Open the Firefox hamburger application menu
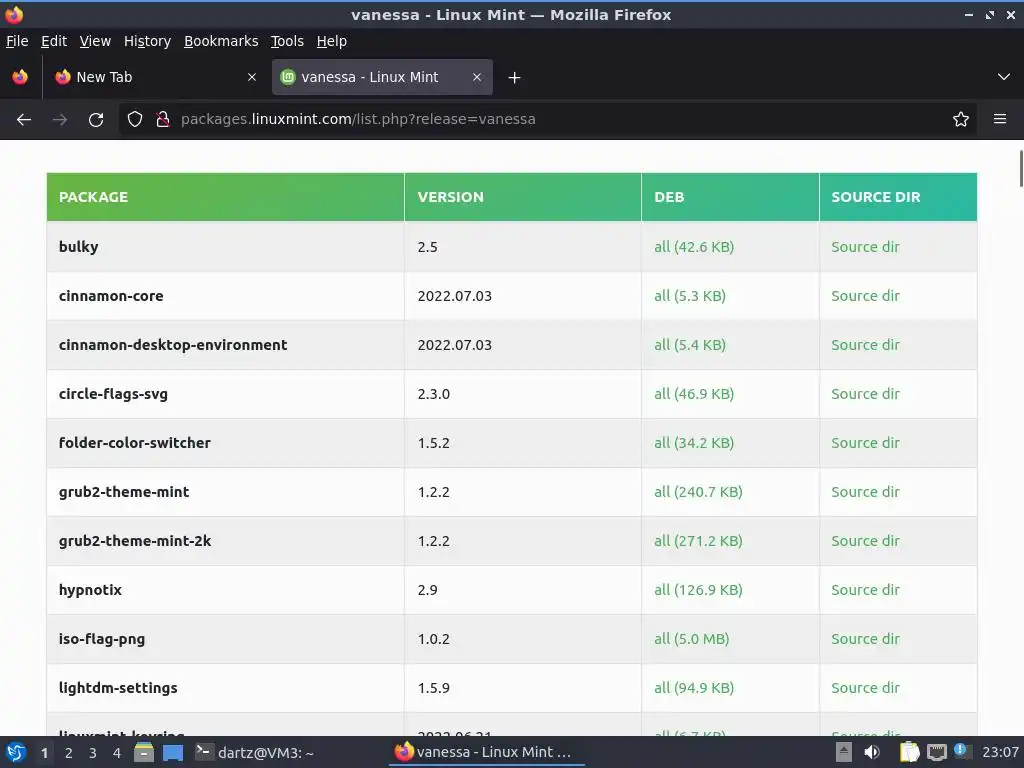Viewport: 1024px width, 768px height. click(1000, 120)
